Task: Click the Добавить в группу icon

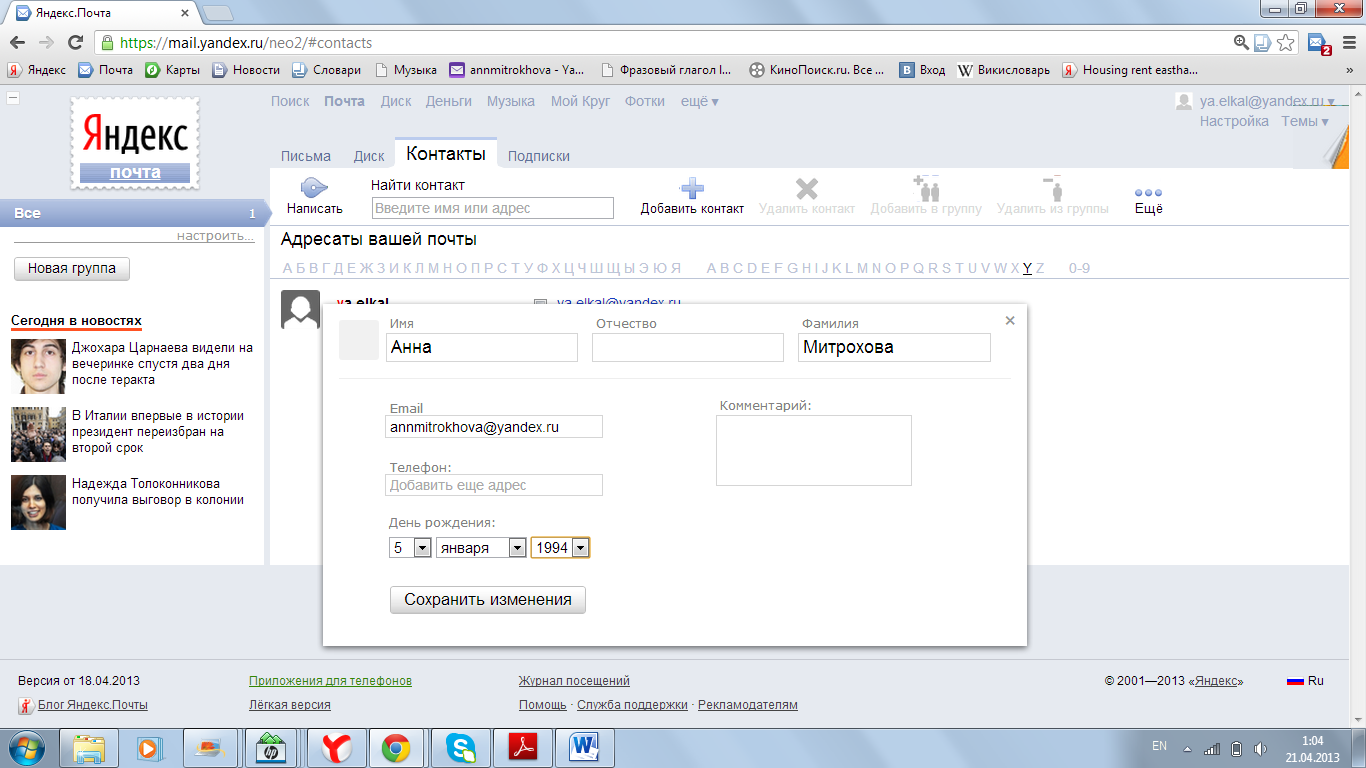Action: click(926, 187)
